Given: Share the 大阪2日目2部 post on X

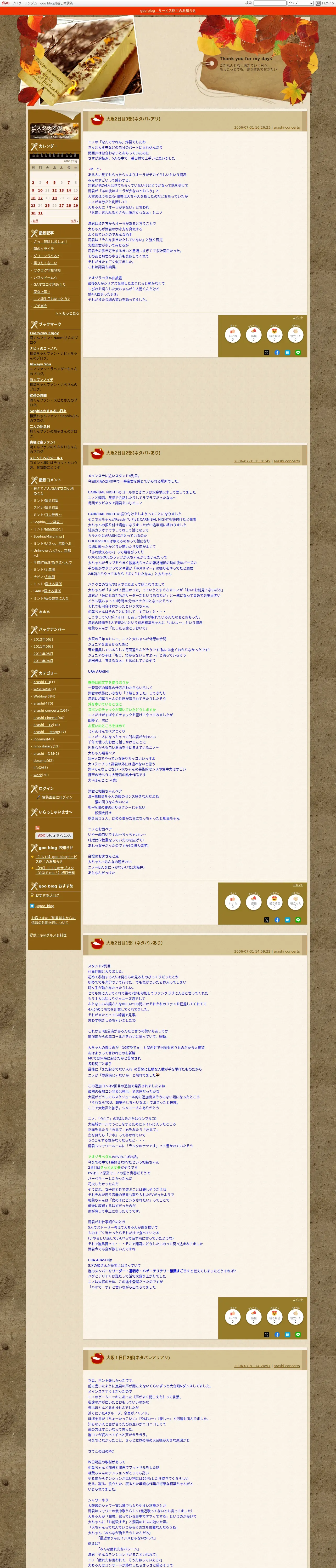Looking at the screenshot, I should [266, 920].
